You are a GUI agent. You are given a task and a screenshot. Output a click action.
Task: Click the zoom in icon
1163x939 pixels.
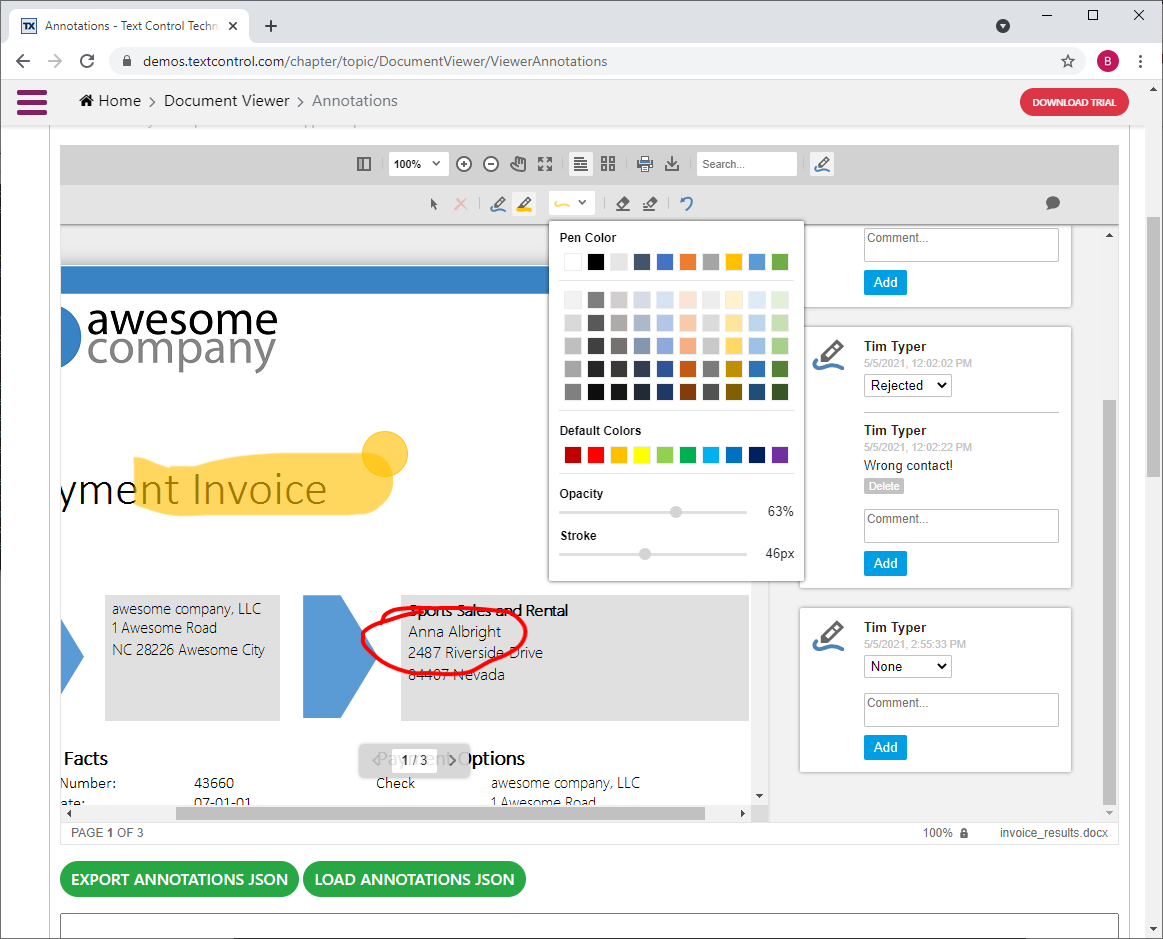(463, 163)
